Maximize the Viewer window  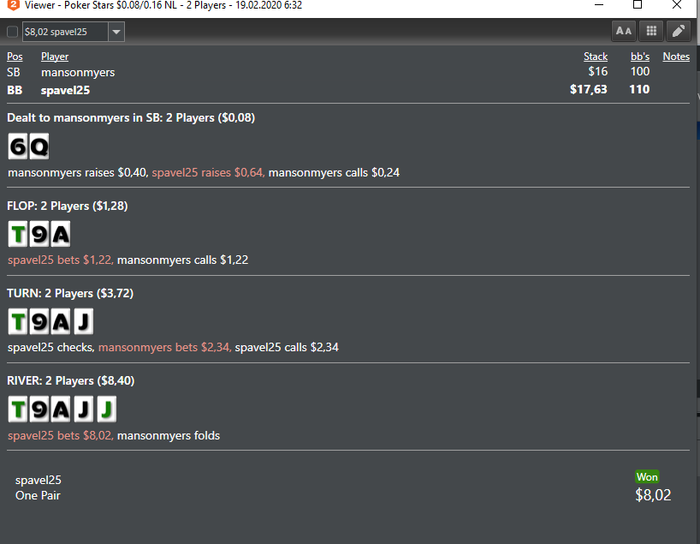pyautogui.click(x=638, y=5)
